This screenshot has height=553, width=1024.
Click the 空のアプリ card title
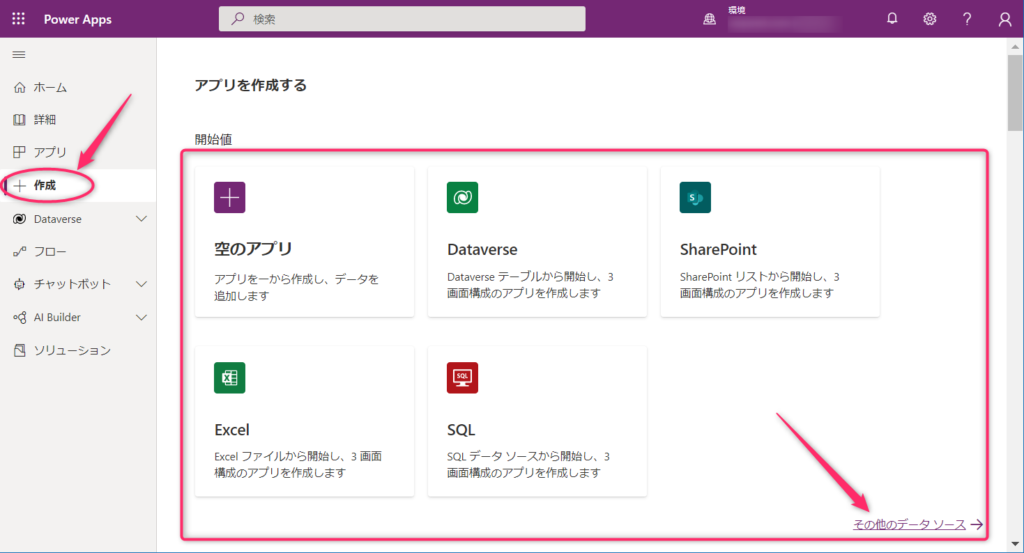coord(253,249)
